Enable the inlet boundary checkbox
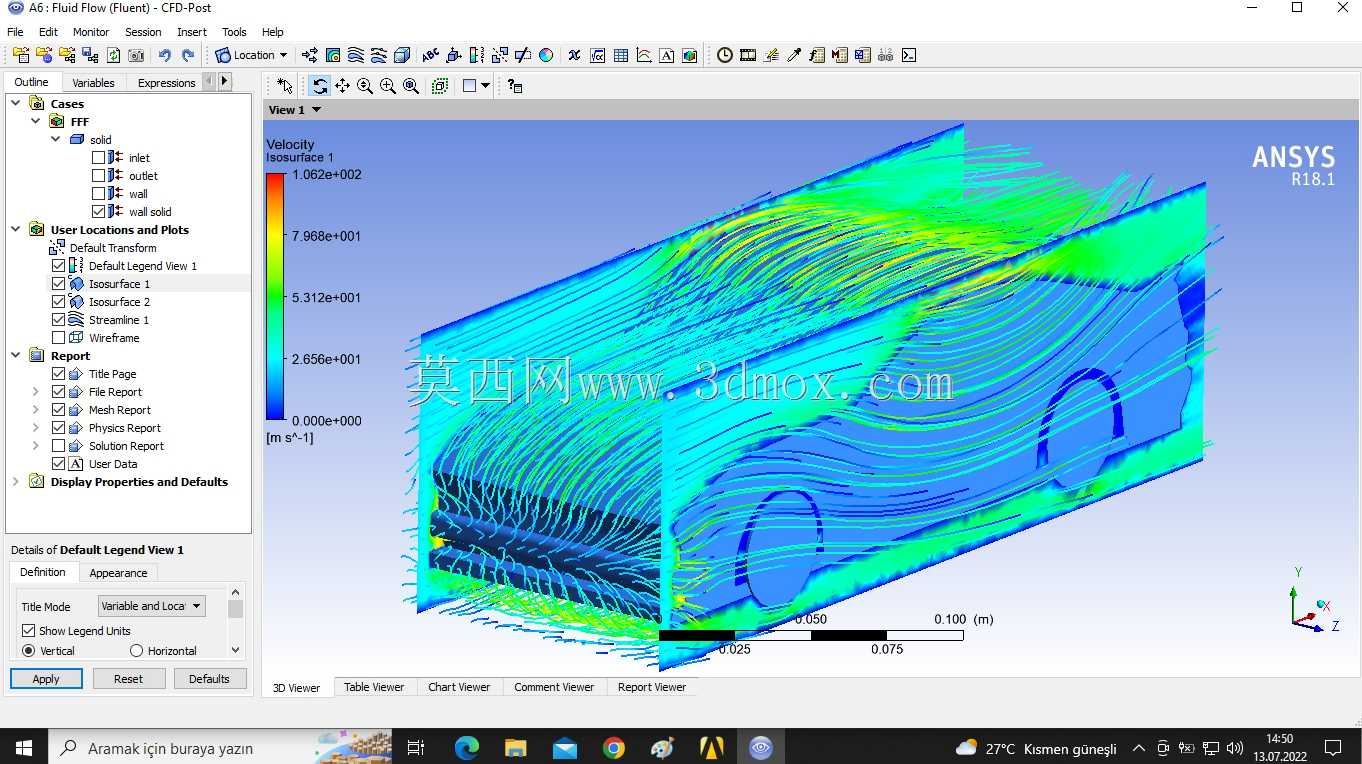The height and width of the screenshot is (764, 1362). tap(98, 158)
